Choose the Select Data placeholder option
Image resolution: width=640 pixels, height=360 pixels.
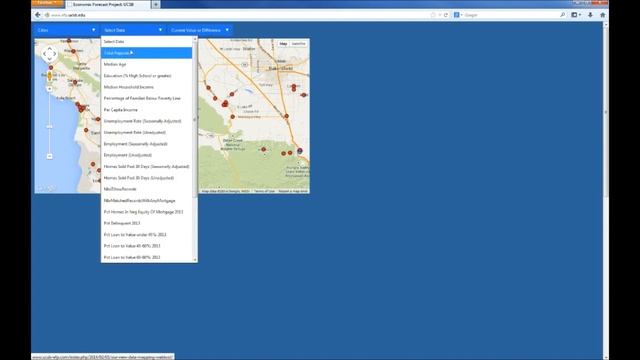point(147,42)
